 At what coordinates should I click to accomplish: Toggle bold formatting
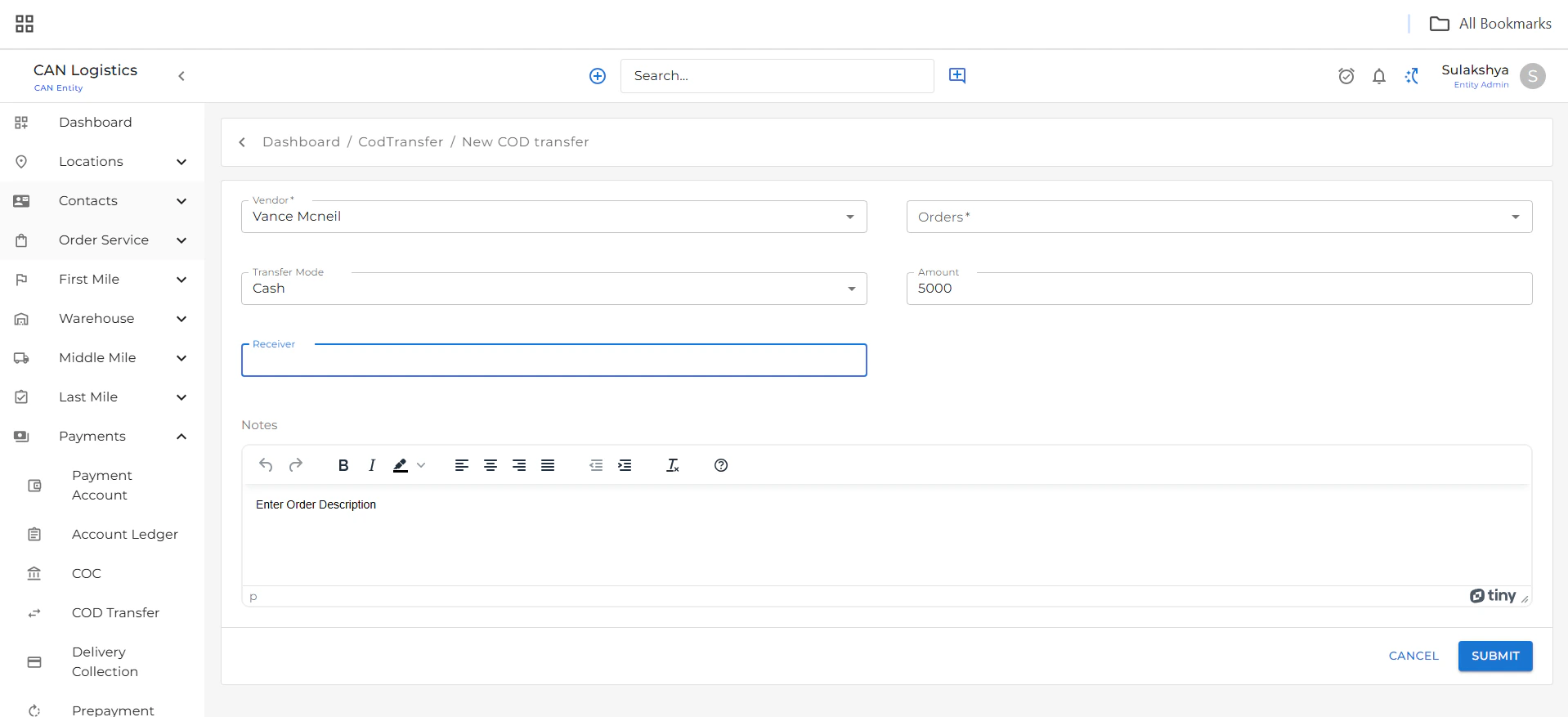(343, 465)
